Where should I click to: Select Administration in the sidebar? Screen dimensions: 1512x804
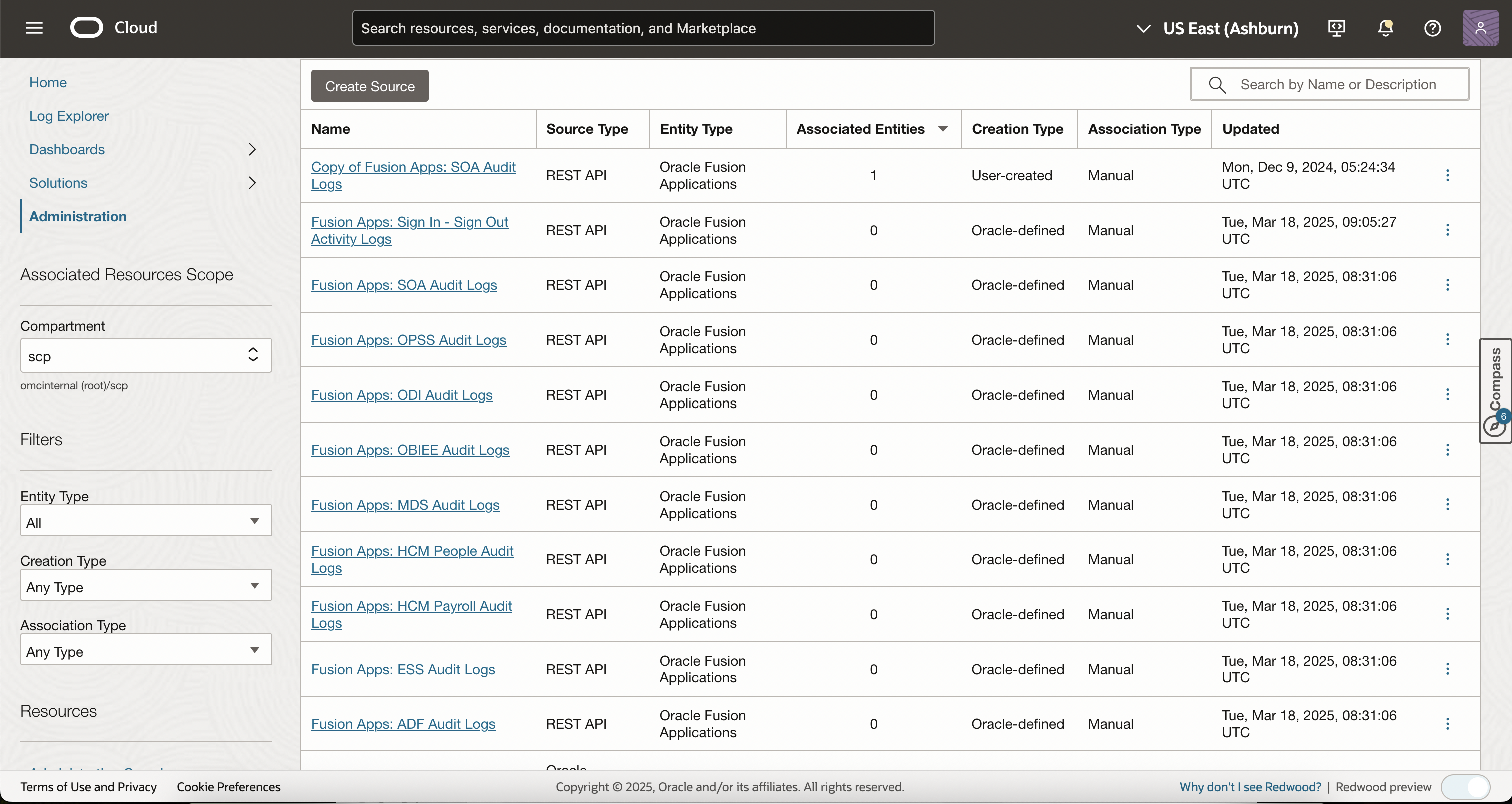78,216
